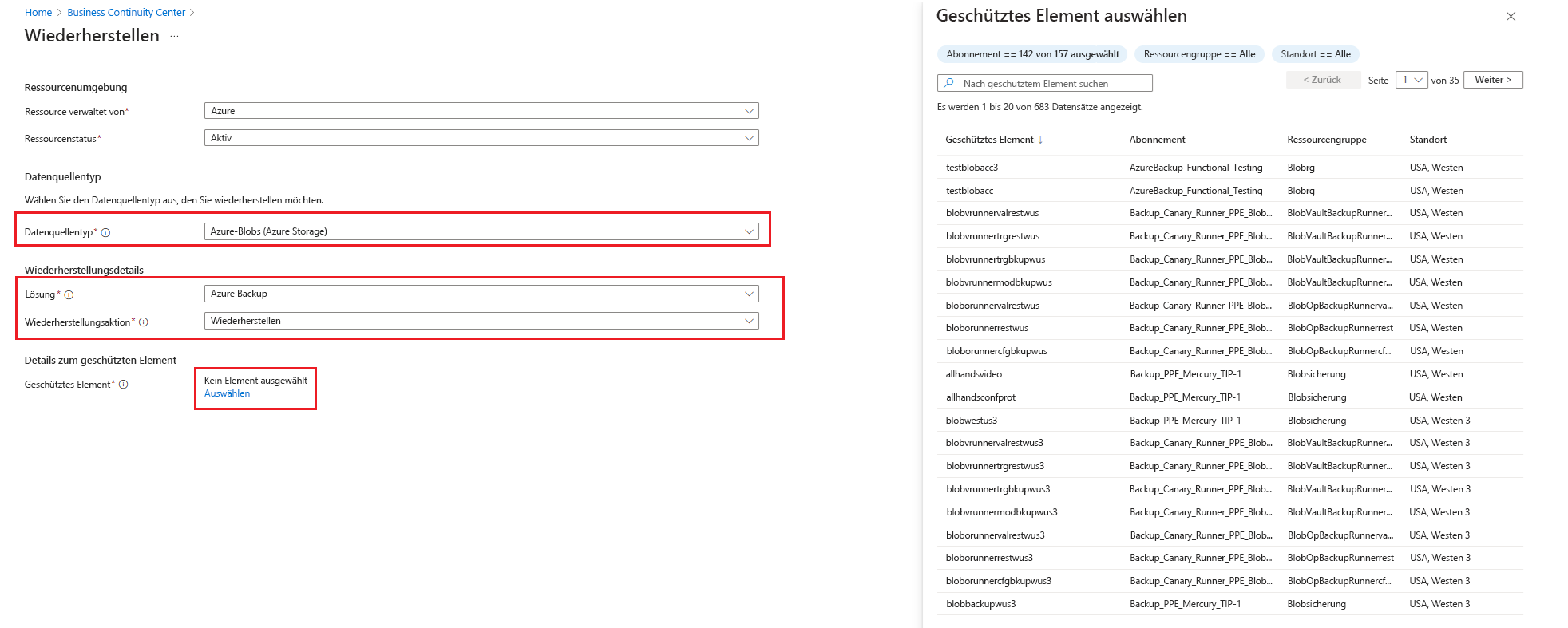Click info icon next to Datenquellentyp
This screenshot has width=1568, height=628.
[105, 233]
